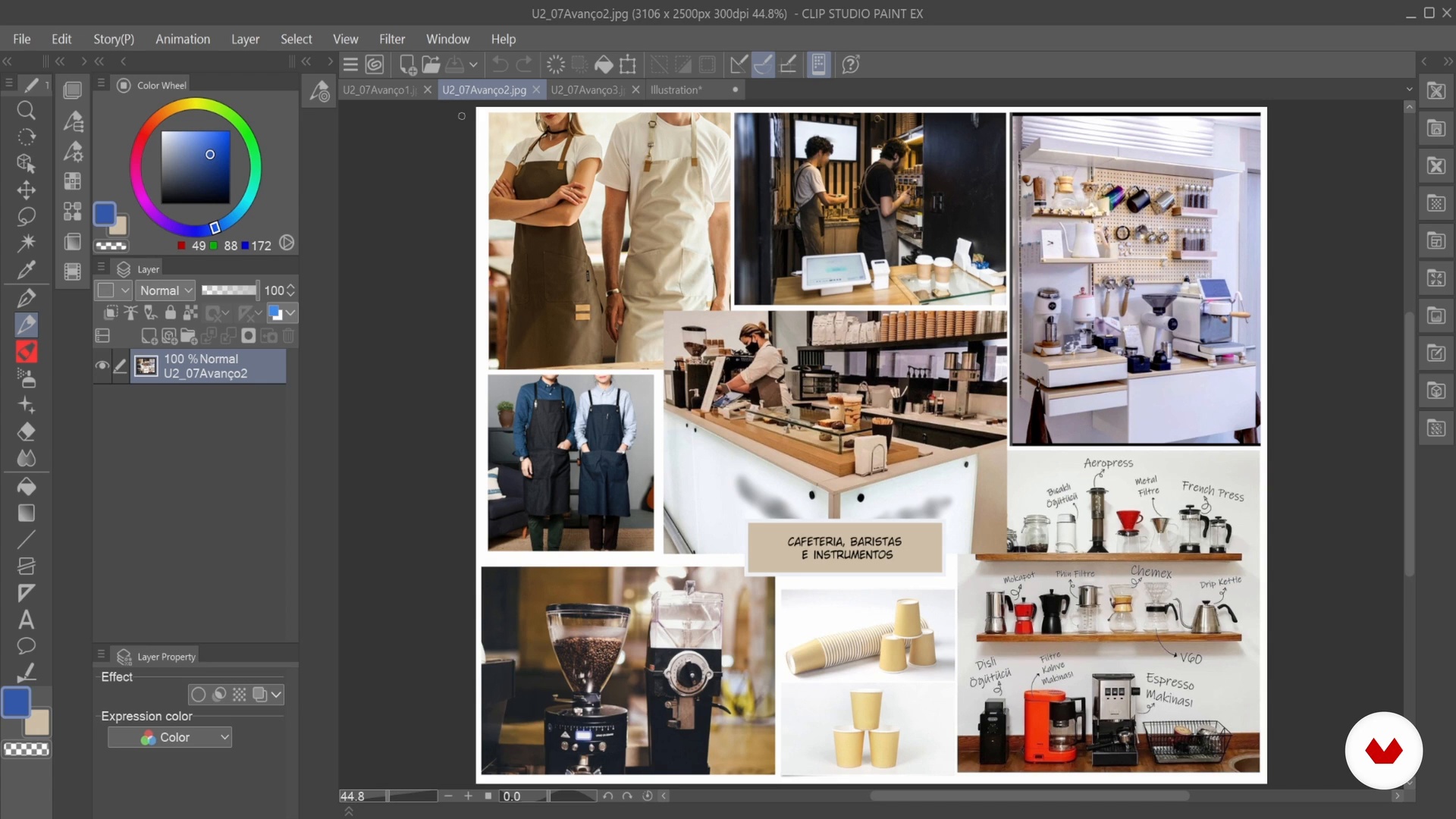The image size is (1456, 819).
Task: Open the Animation menu
Action: 183,39
